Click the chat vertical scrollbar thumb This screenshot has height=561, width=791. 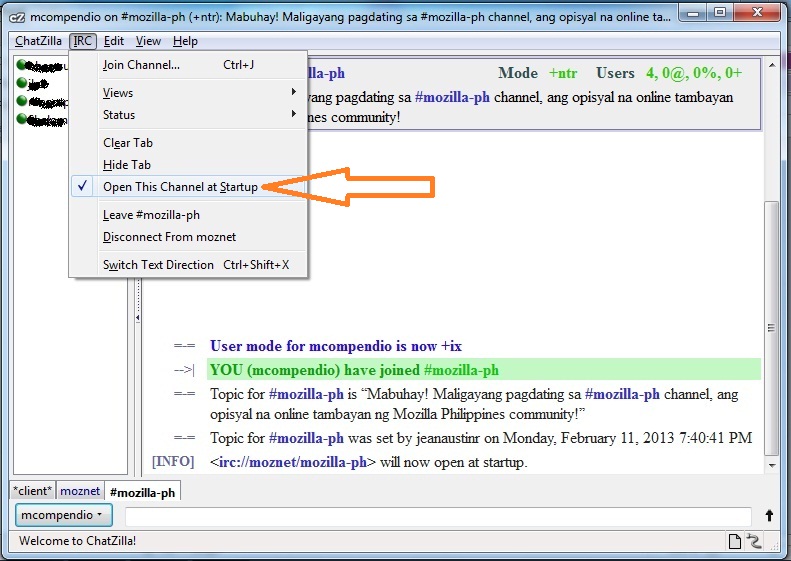pos(771,328)
